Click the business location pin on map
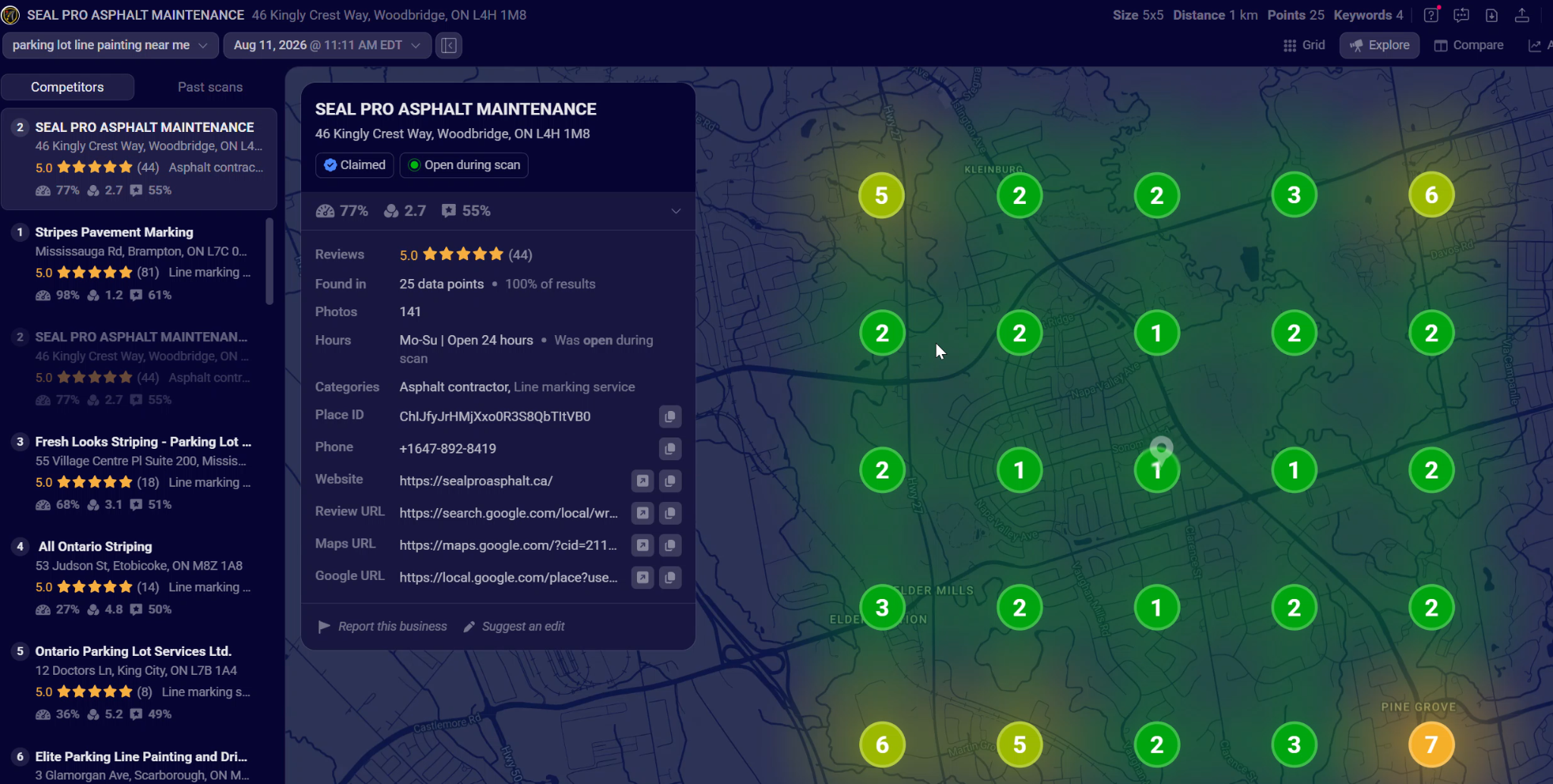The height and width of the screenshot is (784, 1553). (1161, 450)
